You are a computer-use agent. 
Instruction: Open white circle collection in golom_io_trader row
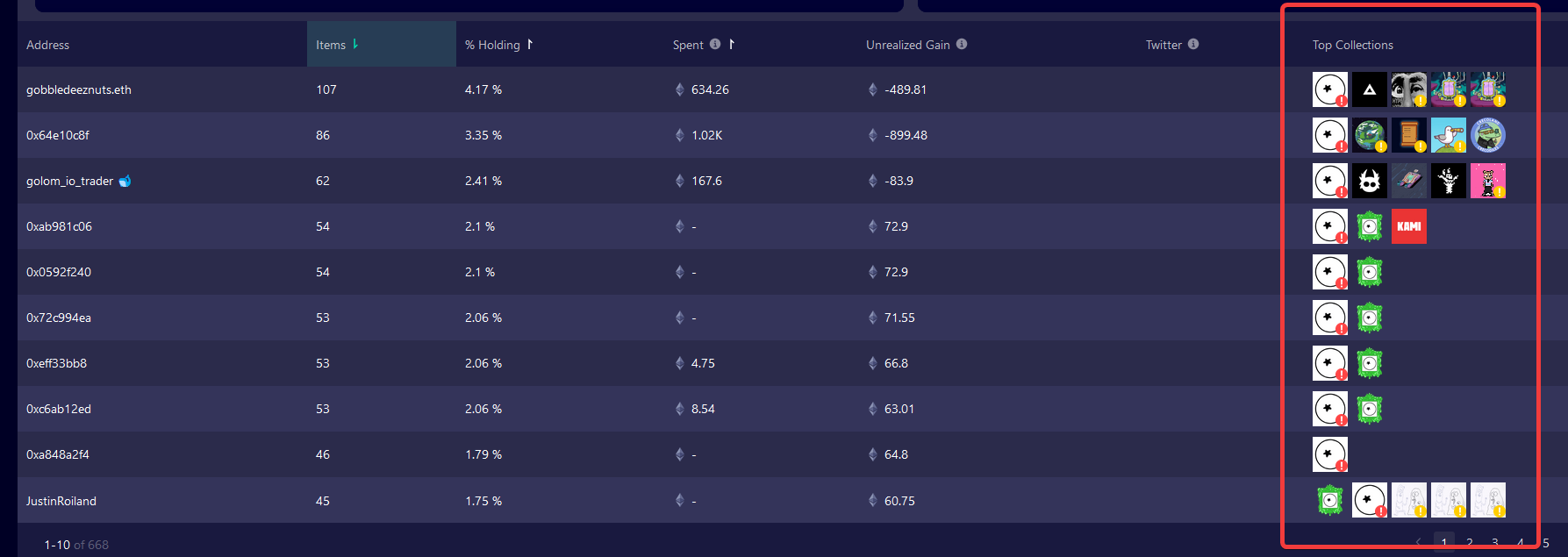point(1329,181)
